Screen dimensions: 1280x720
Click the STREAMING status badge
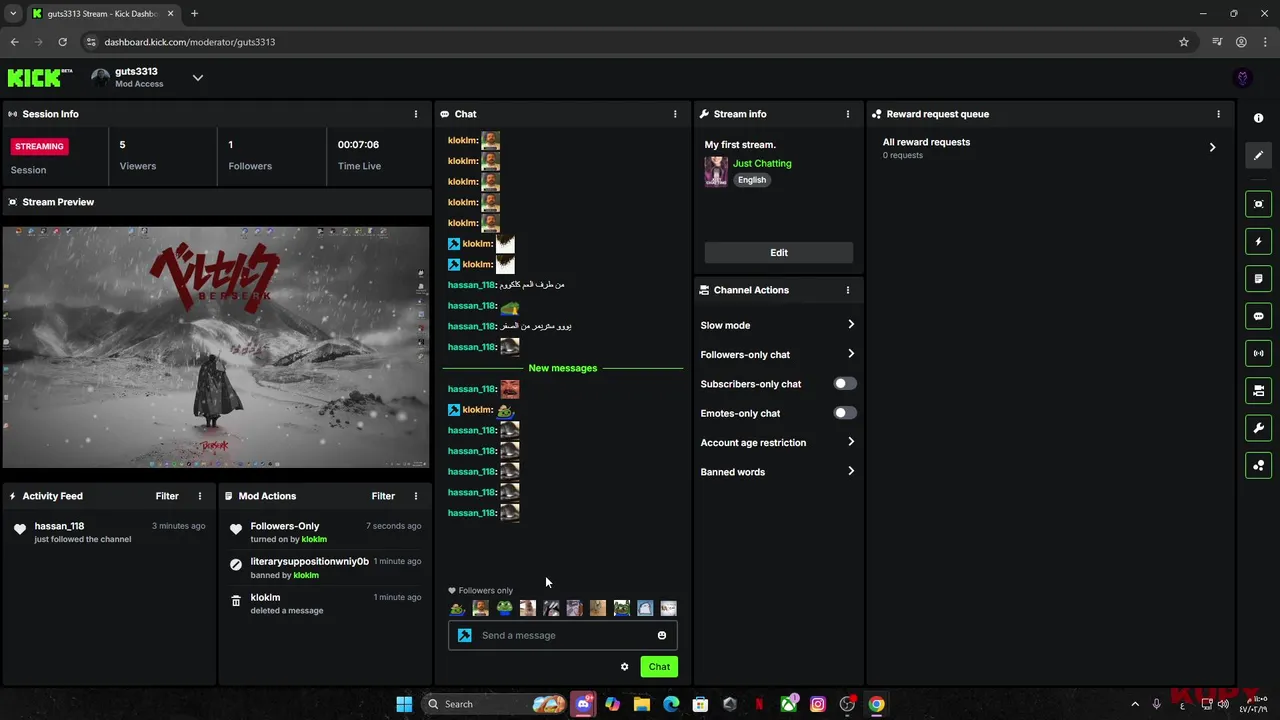[x=39, y=146]
